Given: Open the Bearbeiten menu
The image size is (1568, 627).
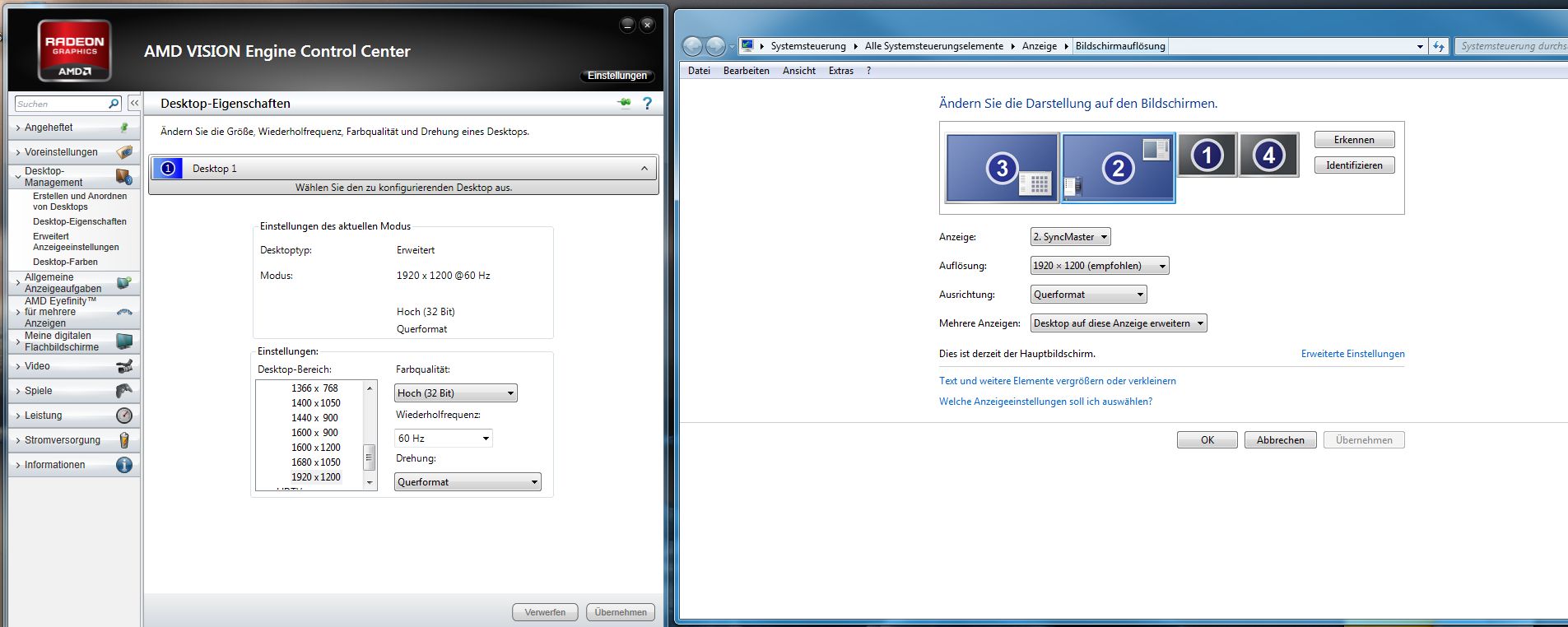Looking at the screenshot, I should click(x=747, y=71).
